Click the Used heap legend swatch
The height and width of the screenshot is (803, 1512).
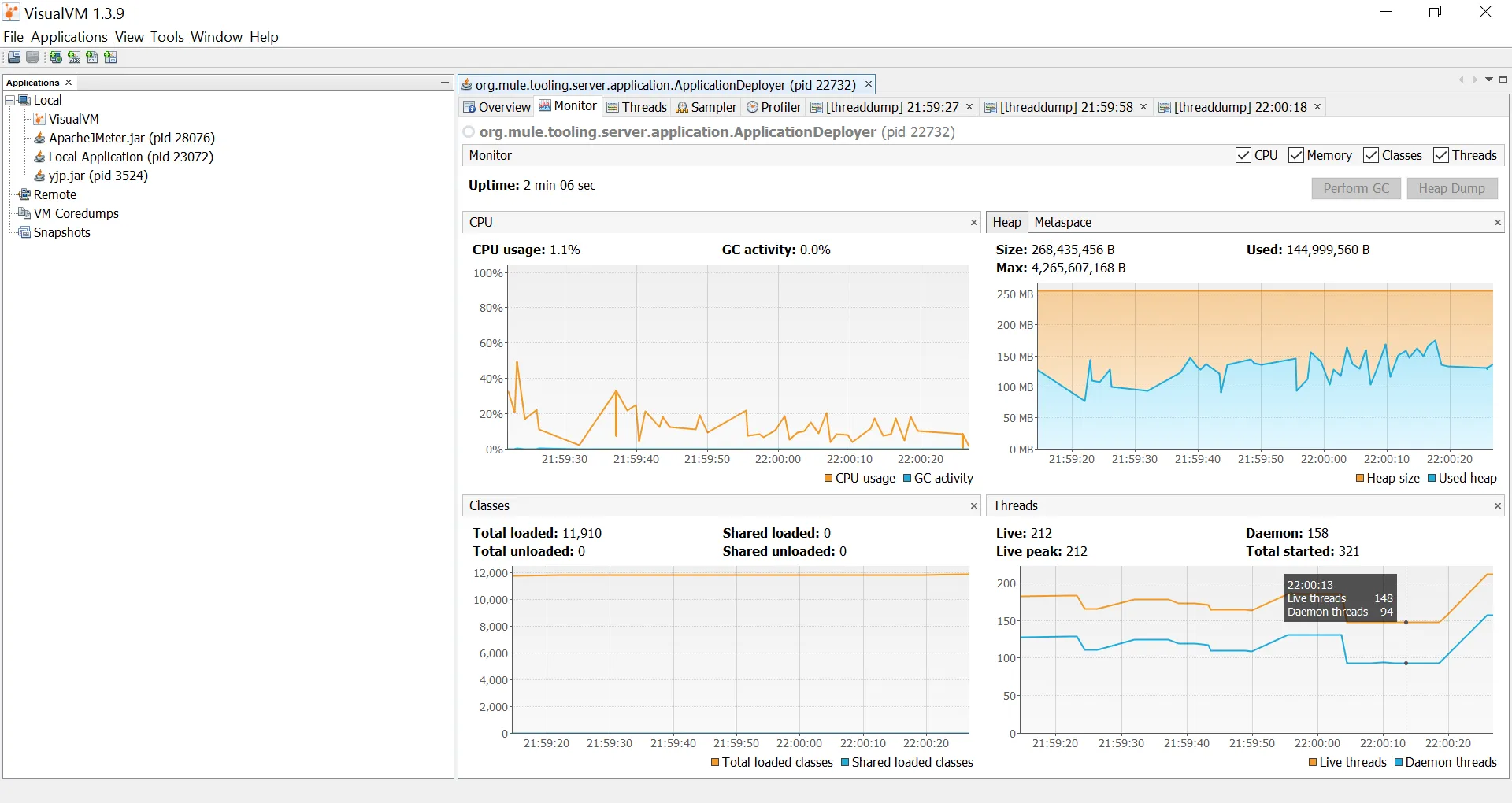point(1432,478)
